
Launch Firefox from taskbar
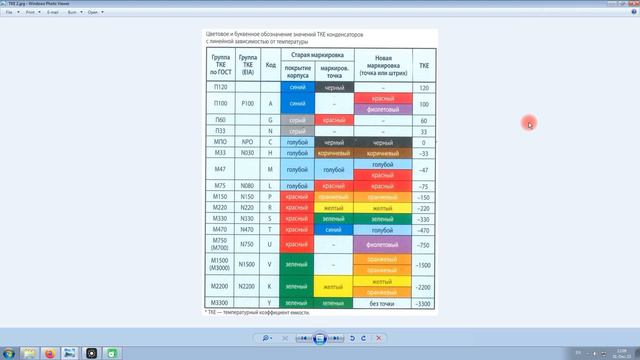[x=50, y=353]
